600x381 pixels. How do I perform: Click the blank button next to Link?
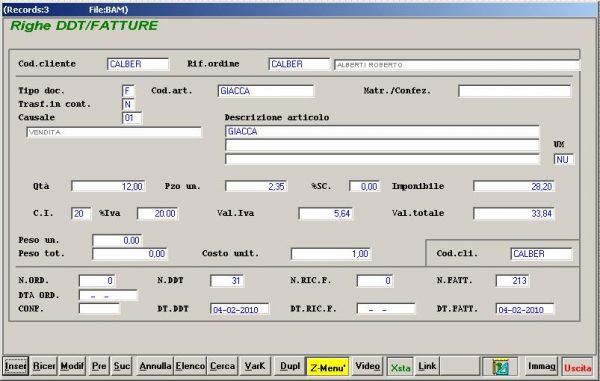click(x=459, y=366)
